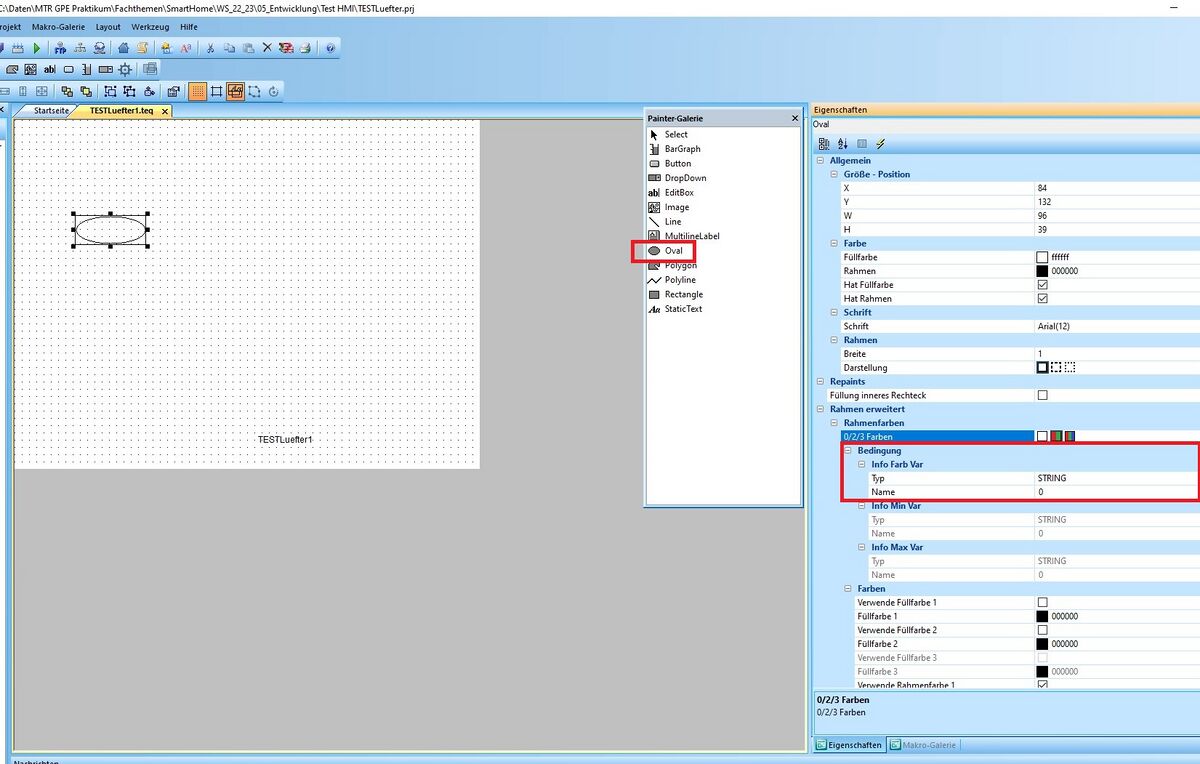1200x764 pixels.
Task: Click the blue Help question mark icon
Action: tap(331, 48)
